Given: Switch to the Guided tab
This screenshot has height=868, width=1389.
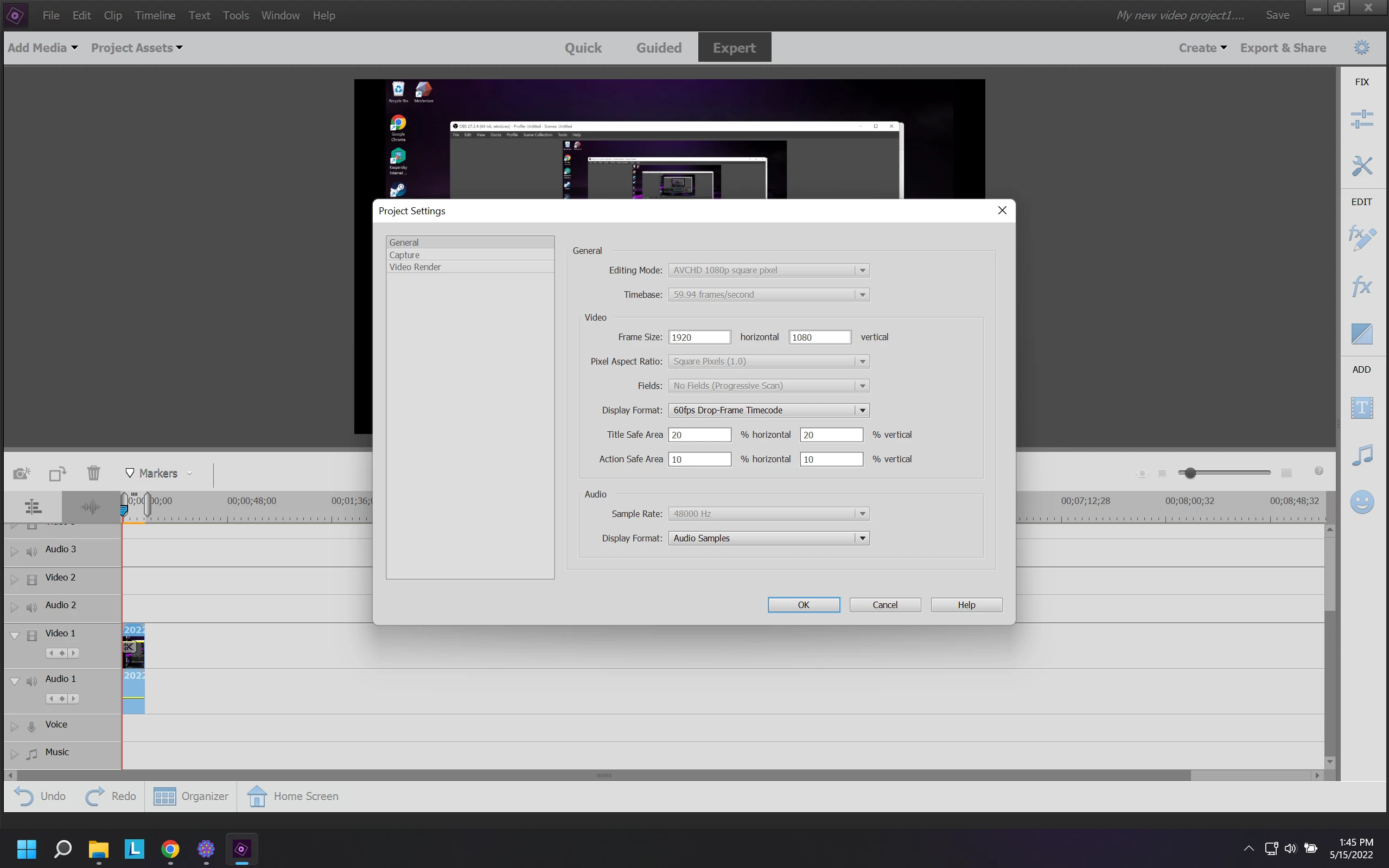Looking at the screenshot, I should (658, 48).
